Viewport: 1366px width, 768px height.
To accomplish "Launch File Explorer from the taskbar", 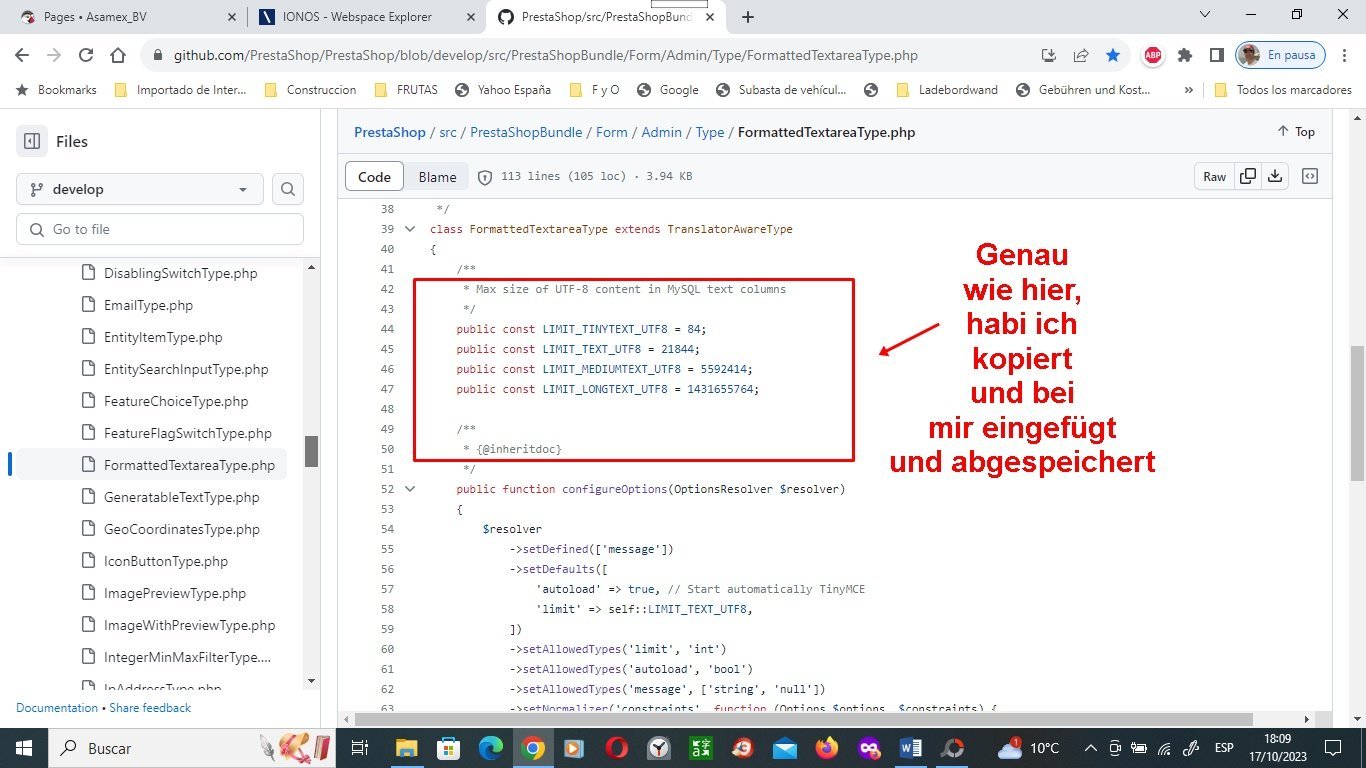I will 406,748.
